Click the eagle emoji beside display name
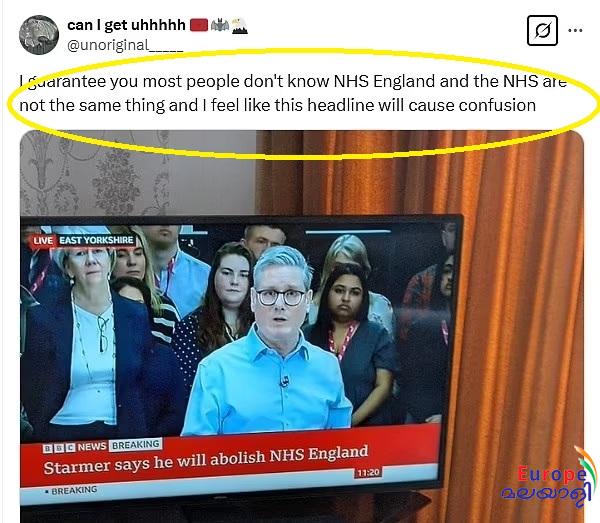 tap(240, 26)
